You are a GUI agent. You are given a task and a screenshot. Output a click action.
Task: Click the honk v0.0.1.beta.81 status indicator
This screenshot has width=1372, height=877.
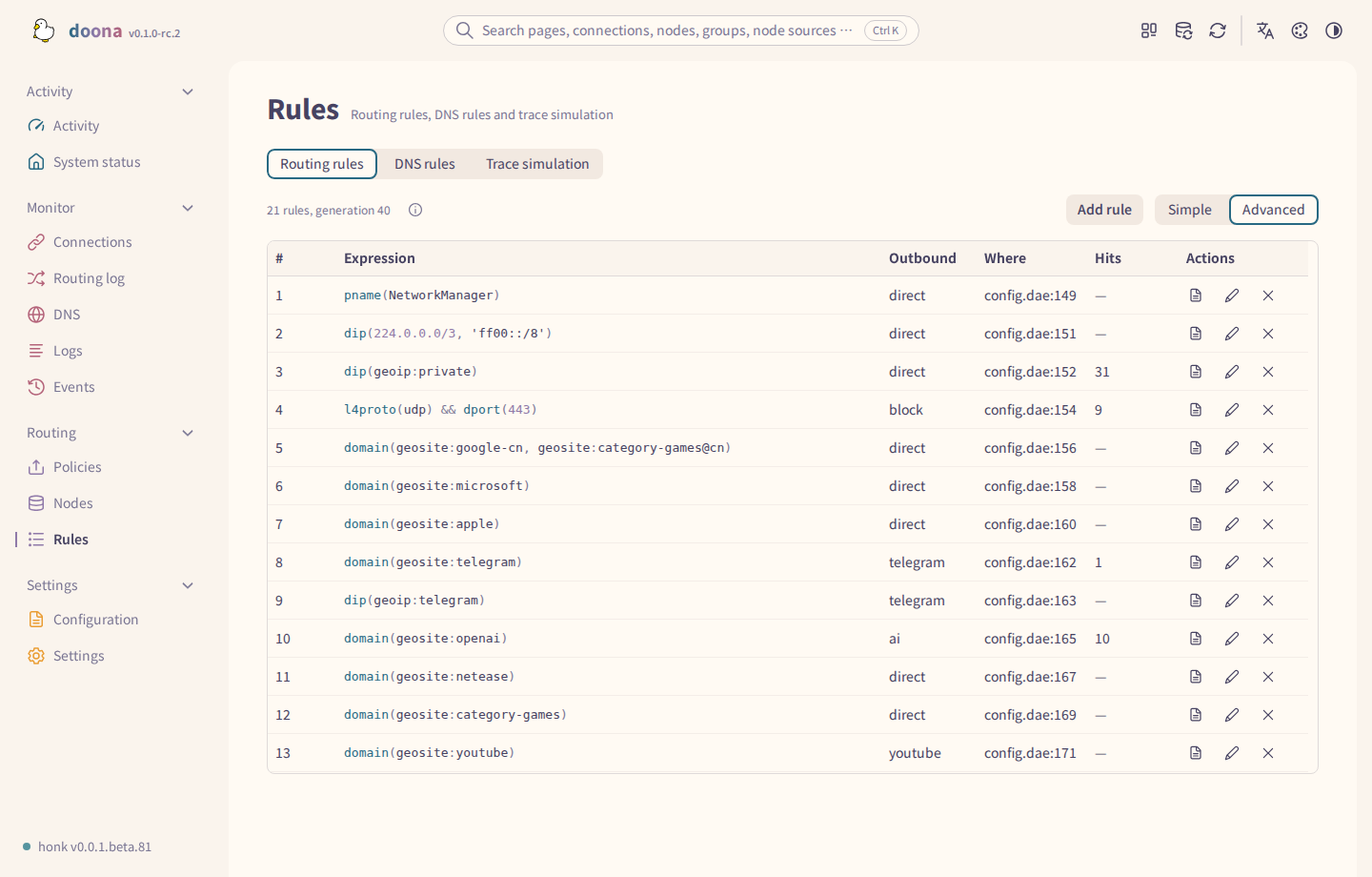88,846
